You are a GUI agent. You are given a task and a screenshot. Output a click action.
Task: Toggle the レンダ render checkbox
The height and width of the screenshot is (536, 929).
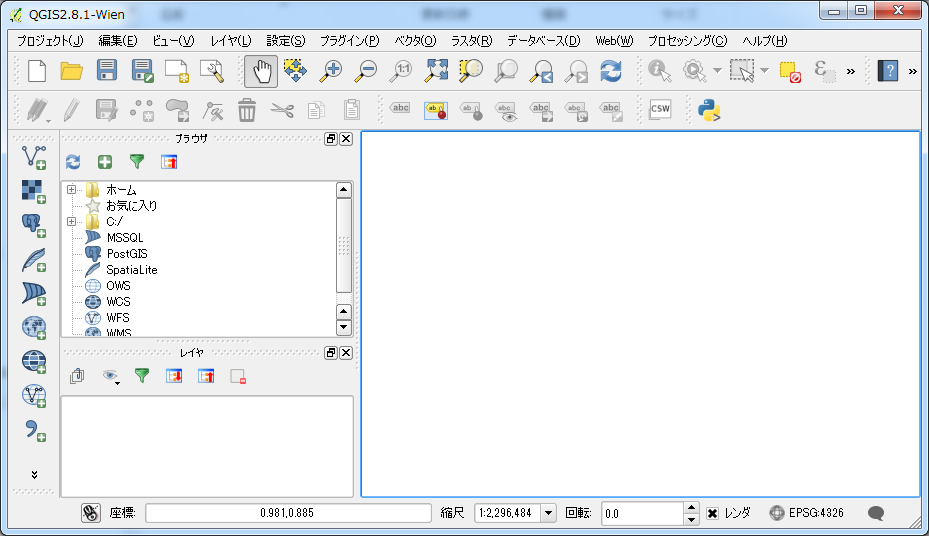712,513
